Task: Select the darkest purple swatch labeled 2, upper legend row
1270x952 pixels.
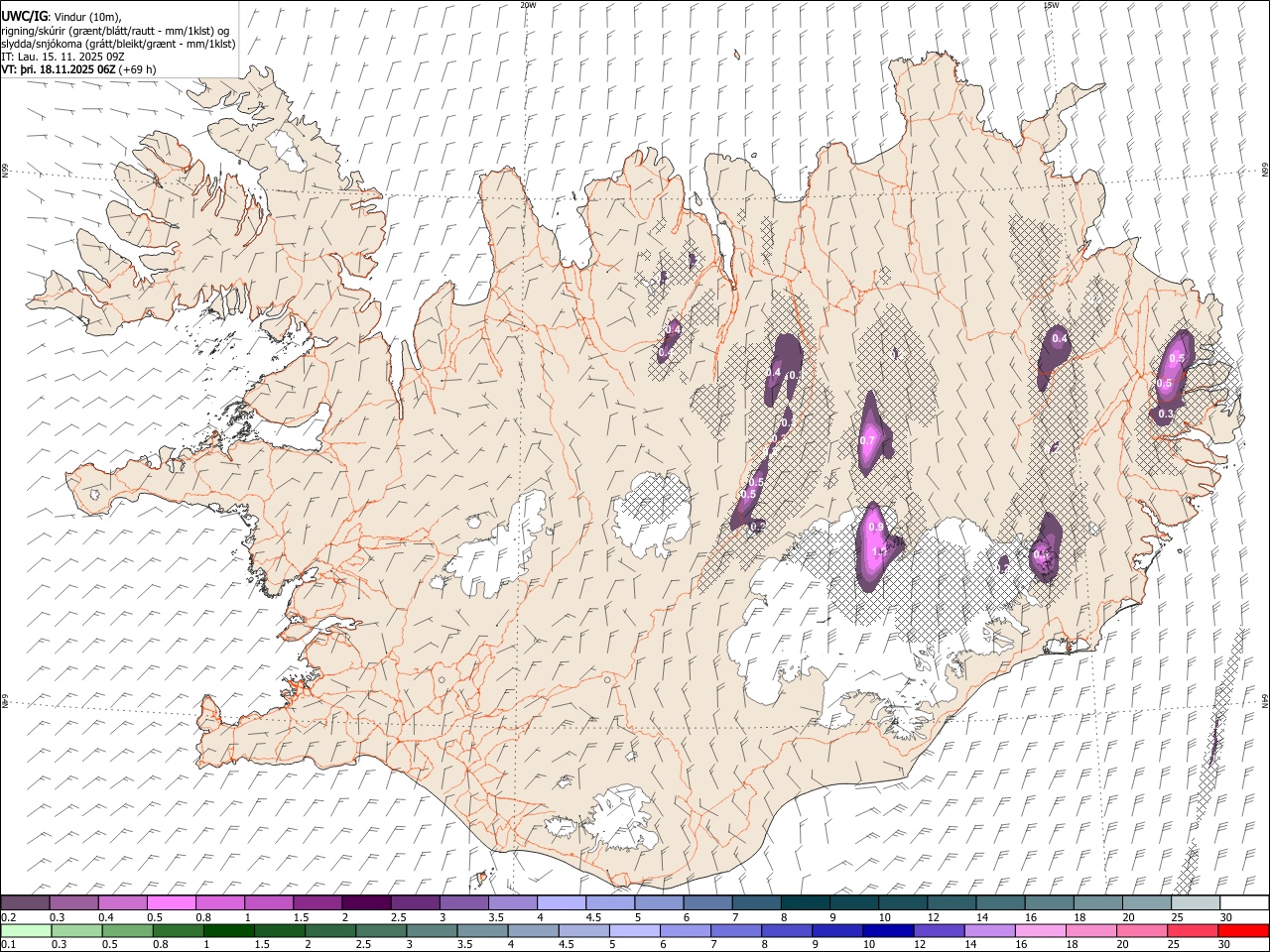Action: [x=367, y=903]
